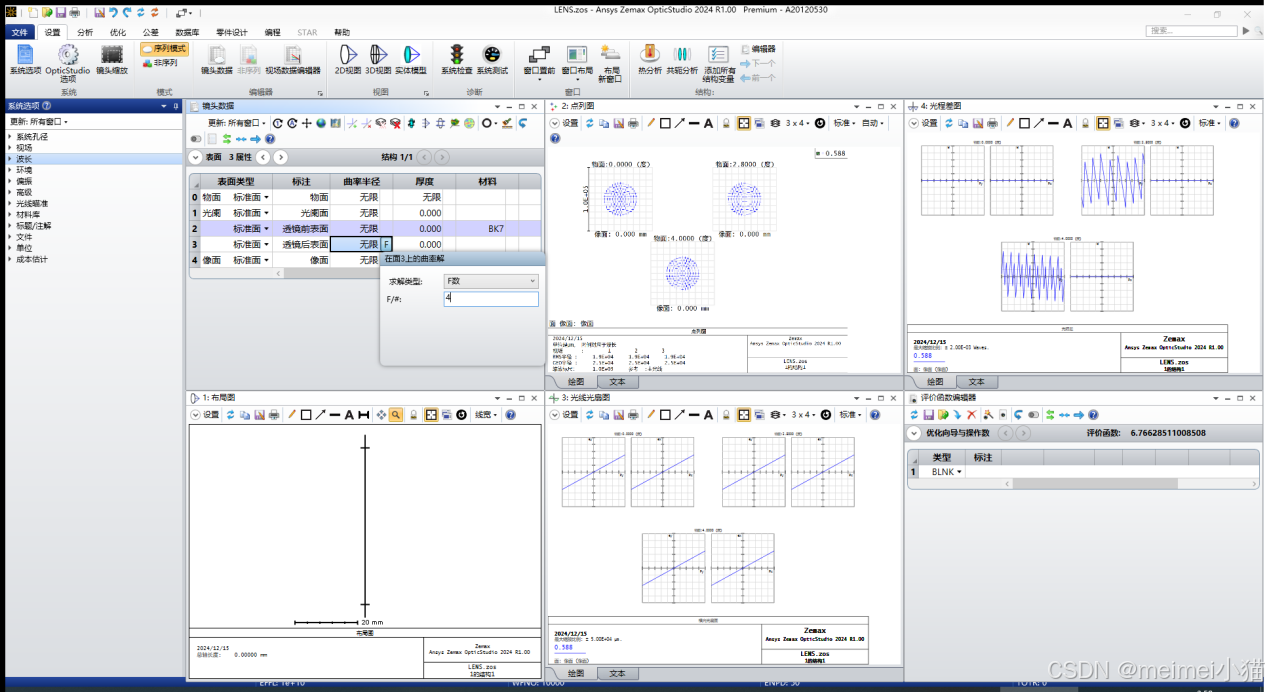The width and height of the screenshot is (1269, 692).
Task: Run the 系统检查 traffic light check
Action: (456, 60)
